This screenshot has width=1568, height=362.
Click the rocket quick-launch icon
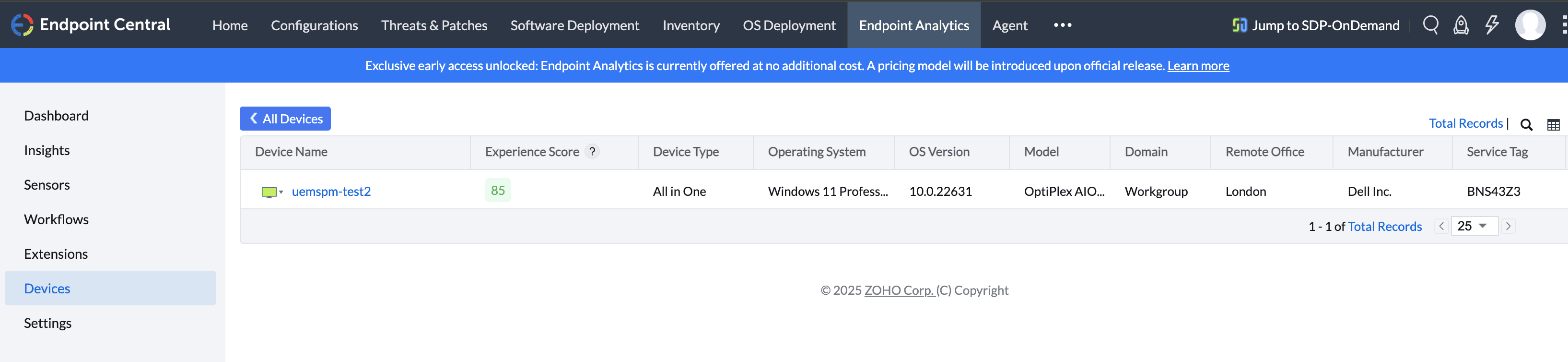[1461, 25]
